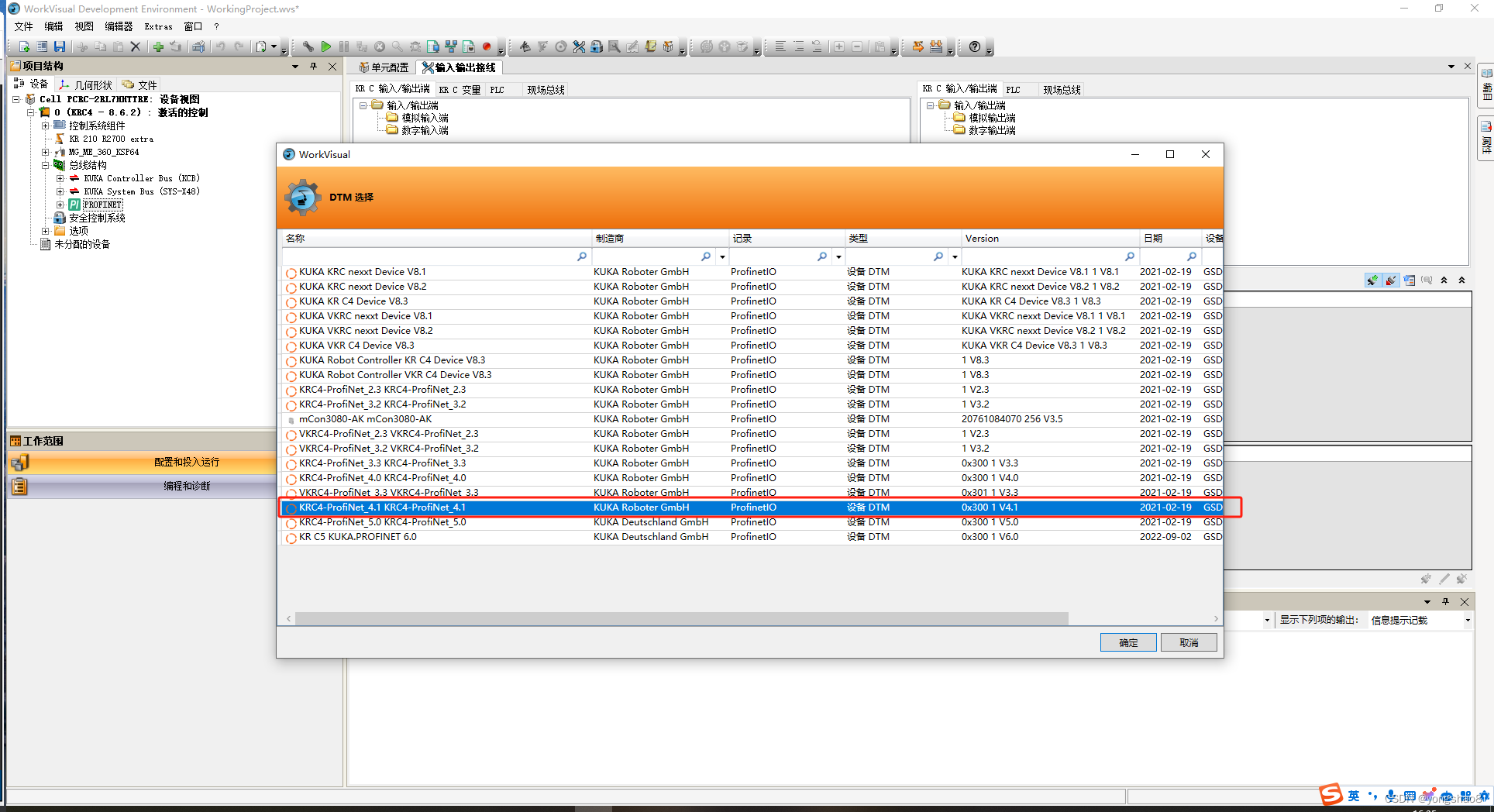Select the 数字输出端 folder in right tree
The width and height of the screenshot is (1494, 812).
click(x=984, y=130)
